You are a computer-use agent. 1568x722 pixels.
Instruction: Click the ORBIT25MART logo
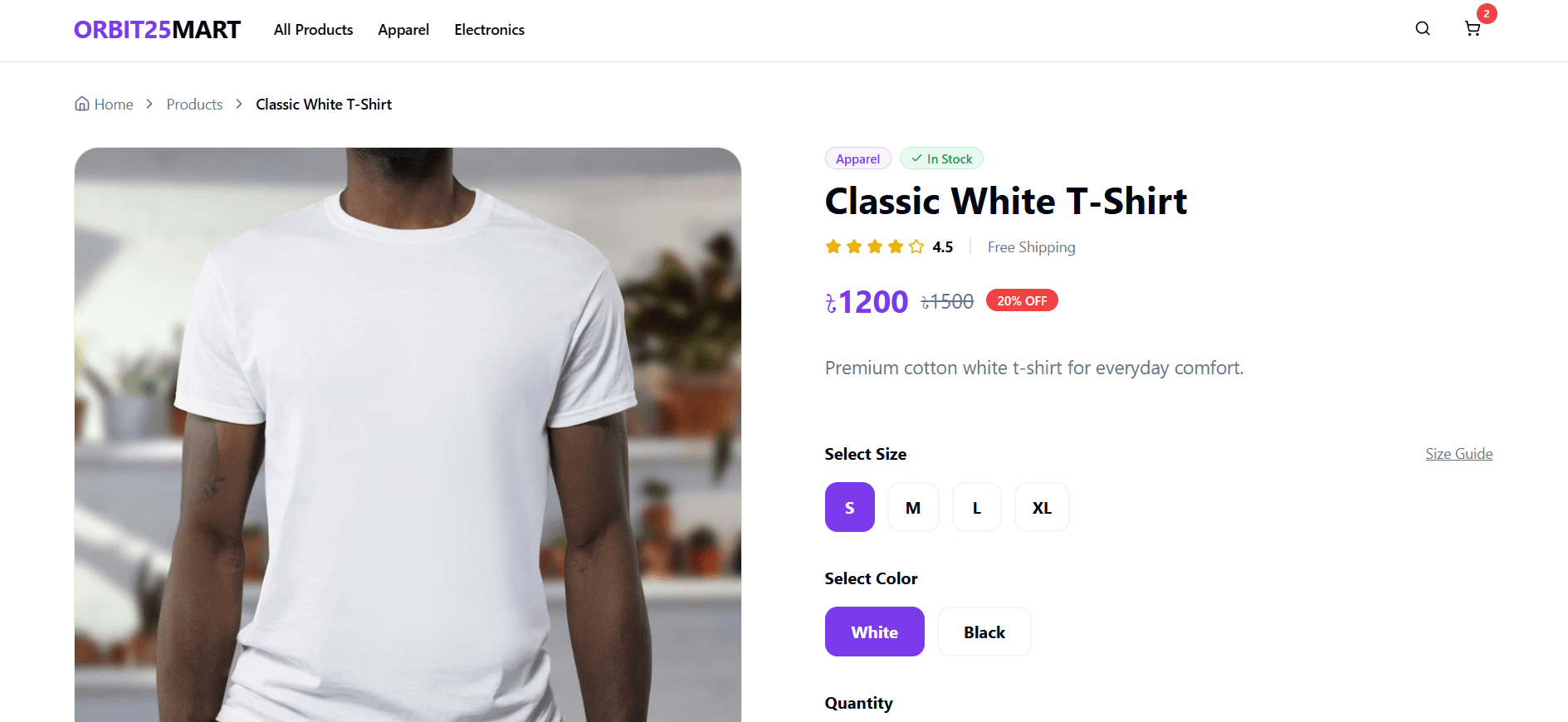click(x=157, y=29)
